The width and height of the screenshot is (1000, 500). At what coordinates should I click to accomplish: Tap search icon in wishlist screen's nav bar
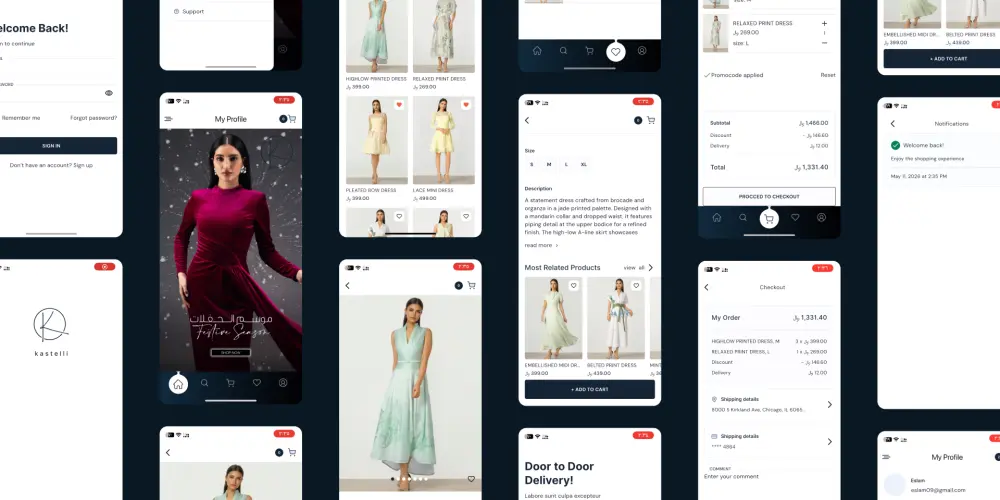point(563,50)
